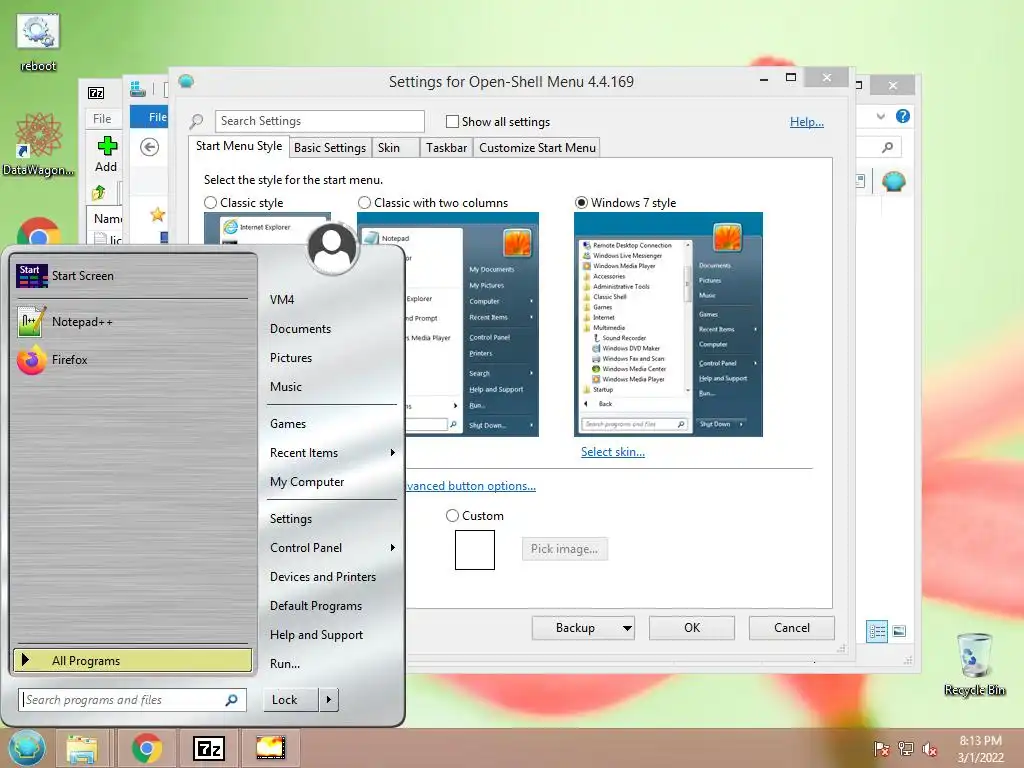
Task: Click the user account picture
Action: [332, 249]
